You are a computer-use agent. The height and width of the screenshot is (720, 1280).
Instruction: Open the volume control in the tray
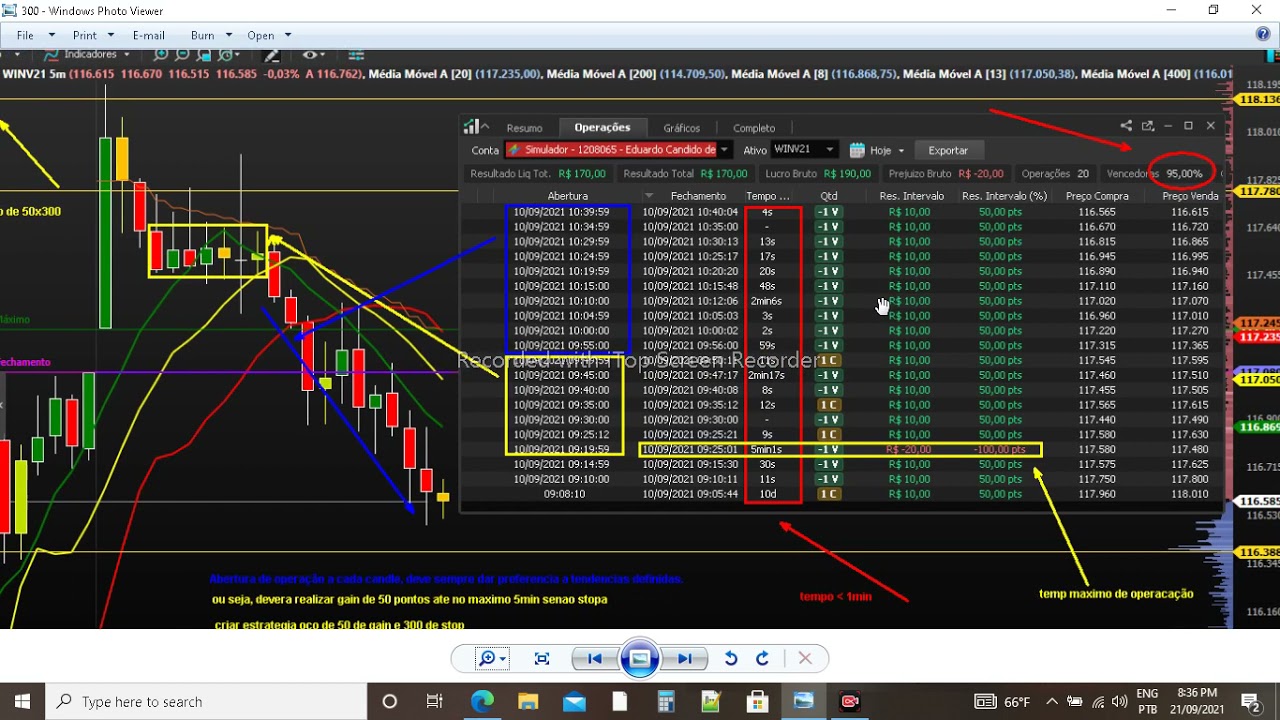tap(1120, 701)
